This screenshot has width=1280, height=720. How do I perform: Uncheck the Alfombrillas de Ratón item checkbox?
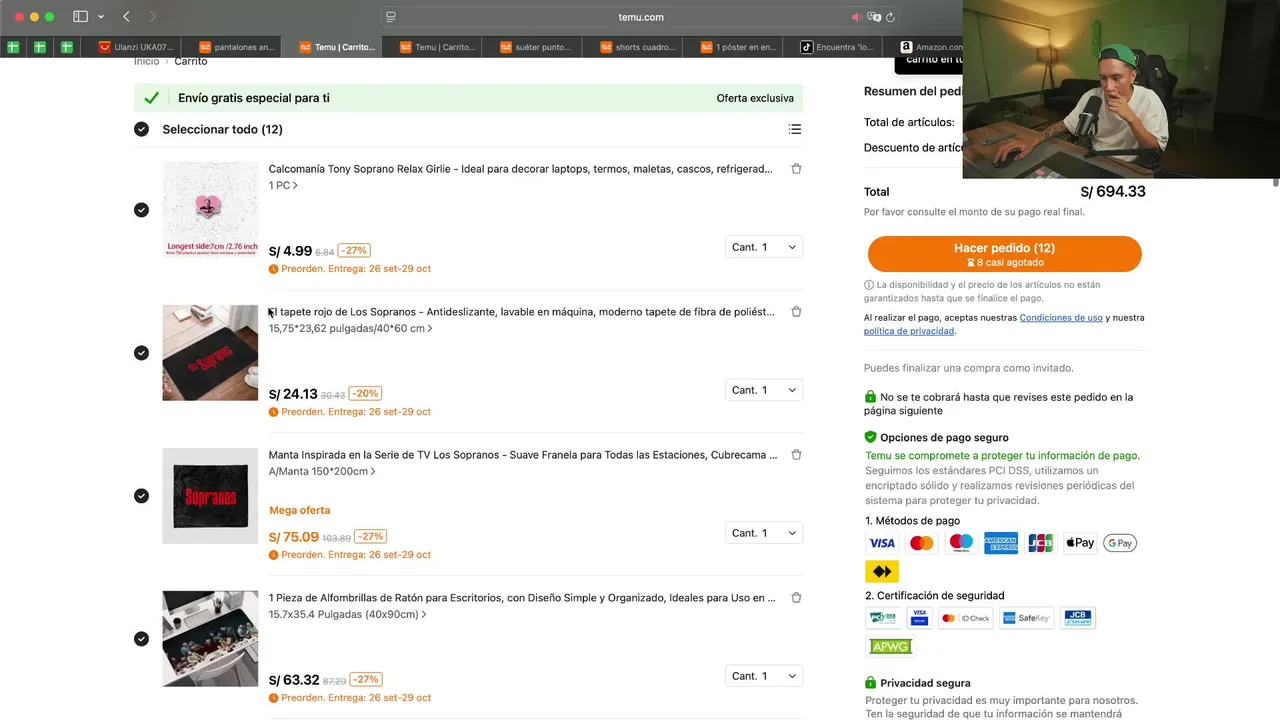(141, 639)
